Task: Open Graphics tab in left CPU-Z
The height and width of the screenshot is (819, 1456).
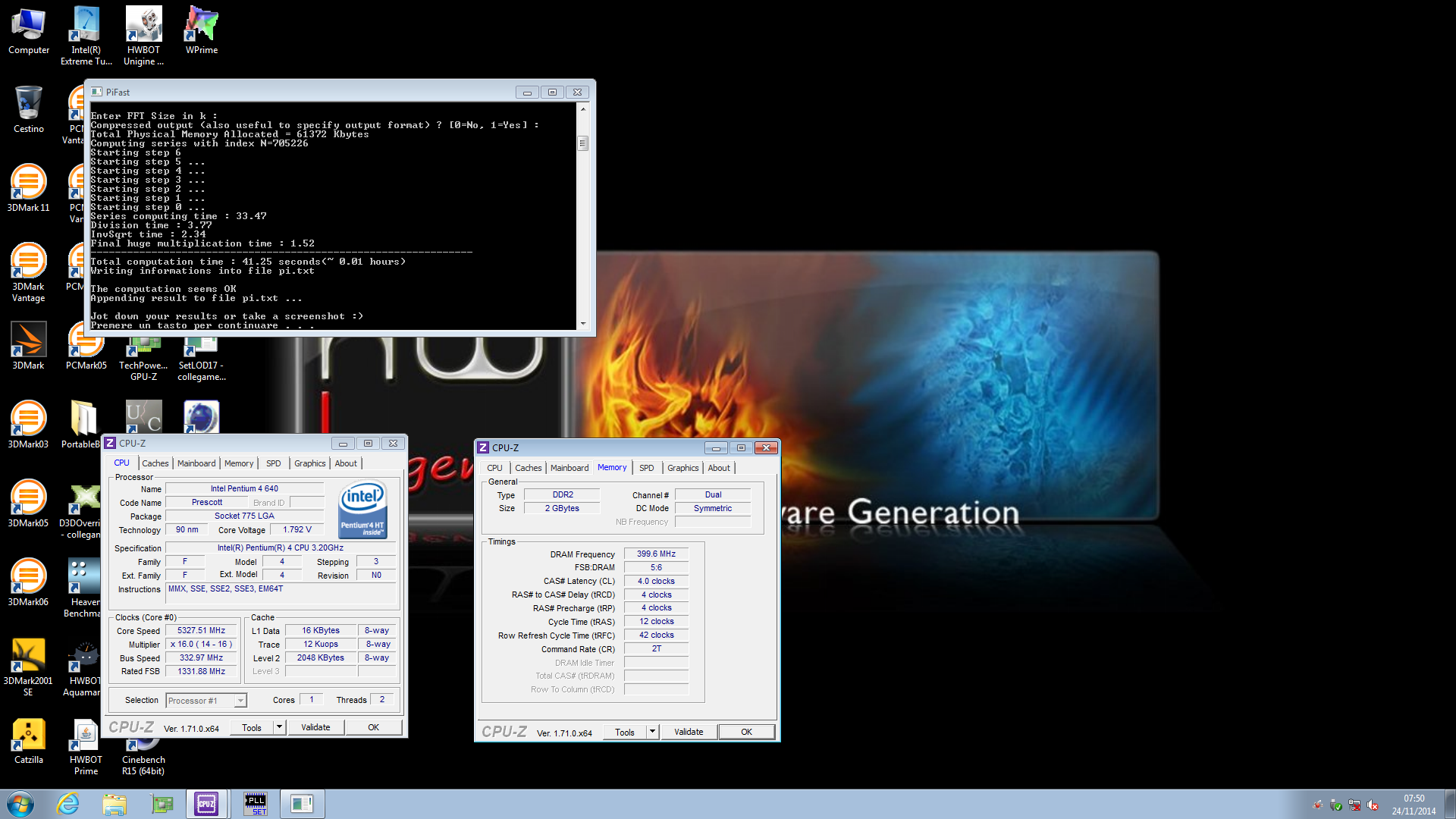Action: tap(309, 463)
